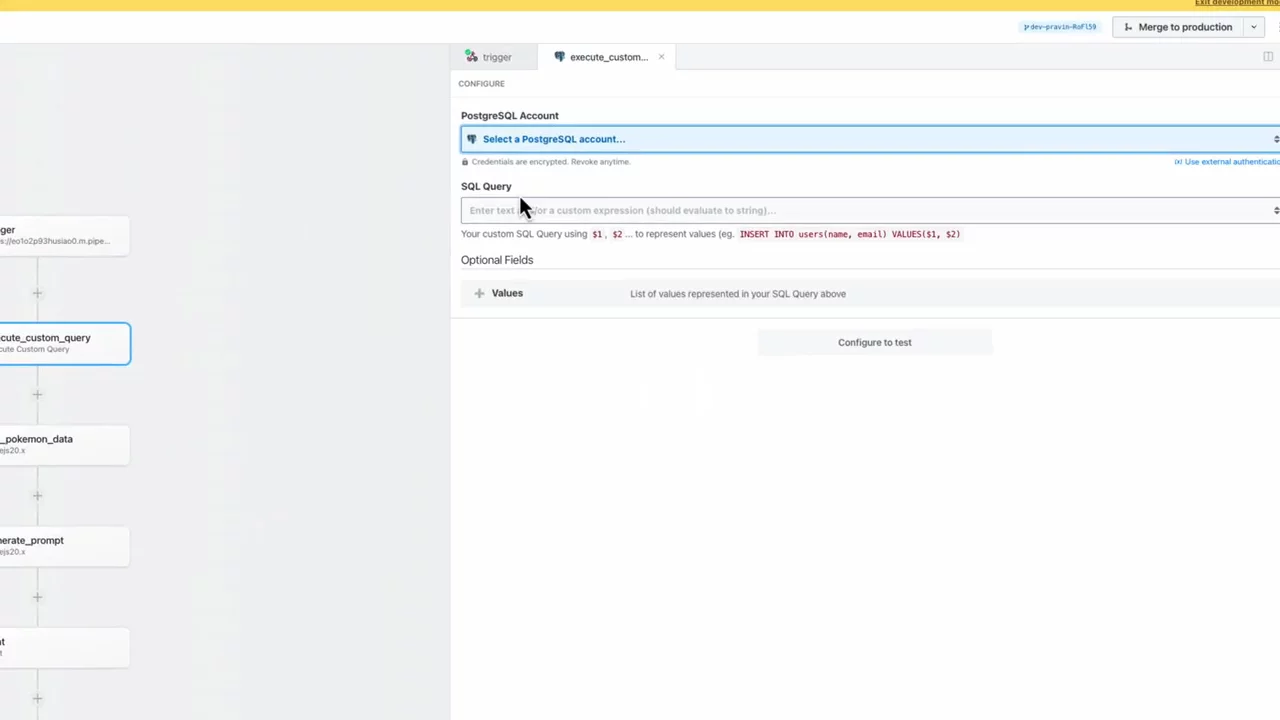Click Exit development mode link

click(1236, 3)
